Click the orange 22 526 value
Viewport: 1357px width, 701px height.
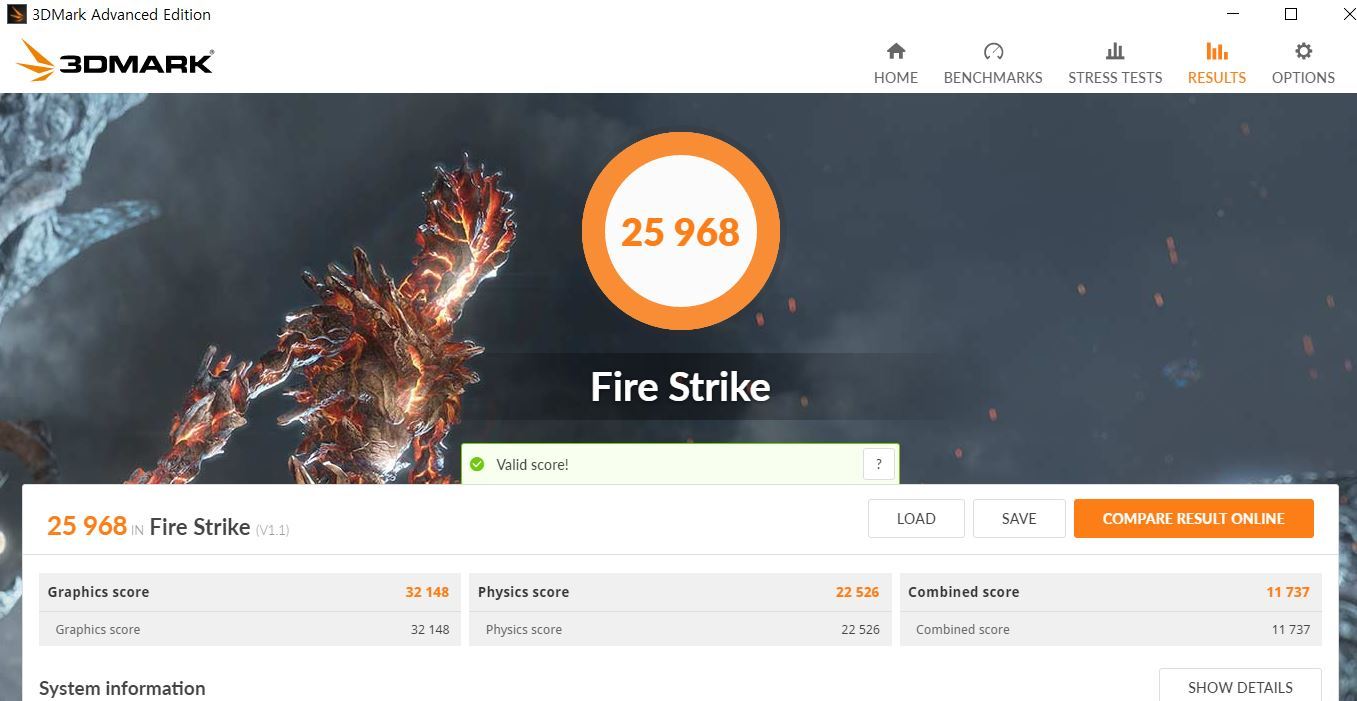point(857,592)
